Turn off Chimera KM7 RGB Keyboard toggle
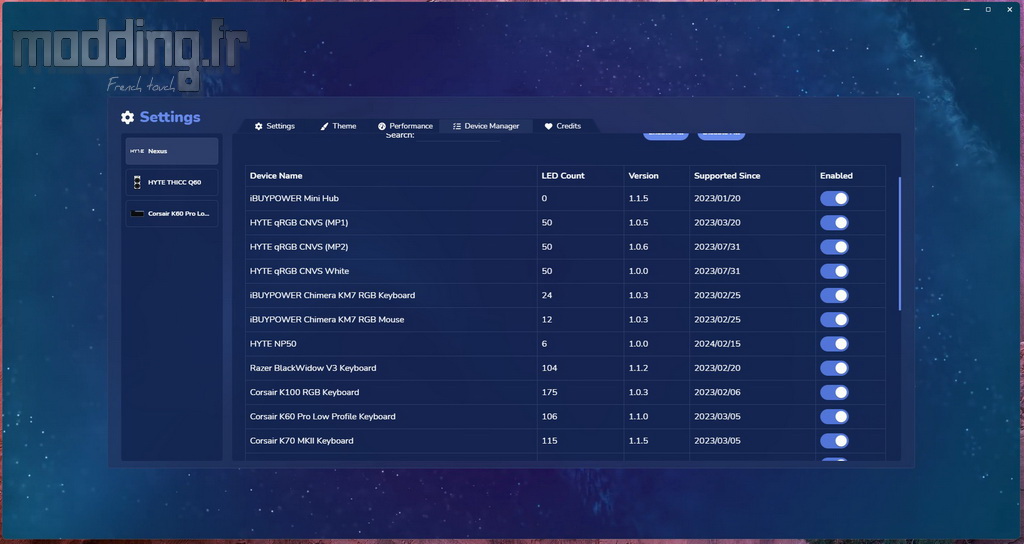 (834, 295)
